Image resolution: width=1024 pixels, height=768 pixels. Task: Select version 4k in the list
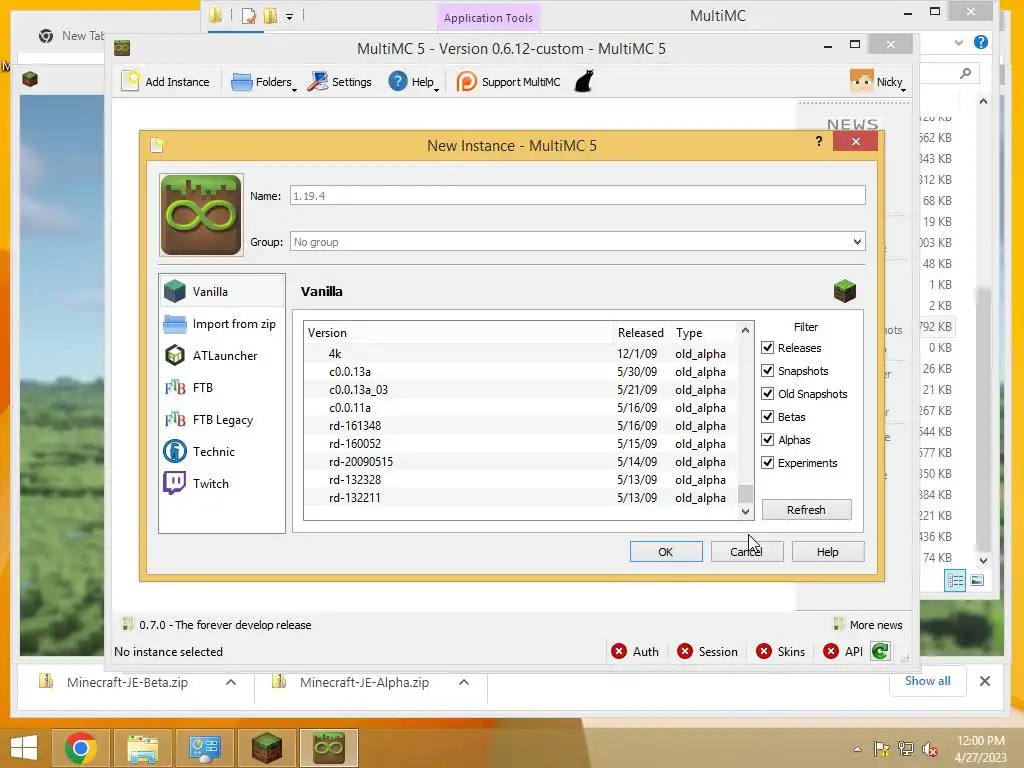[x=520, y=353]
